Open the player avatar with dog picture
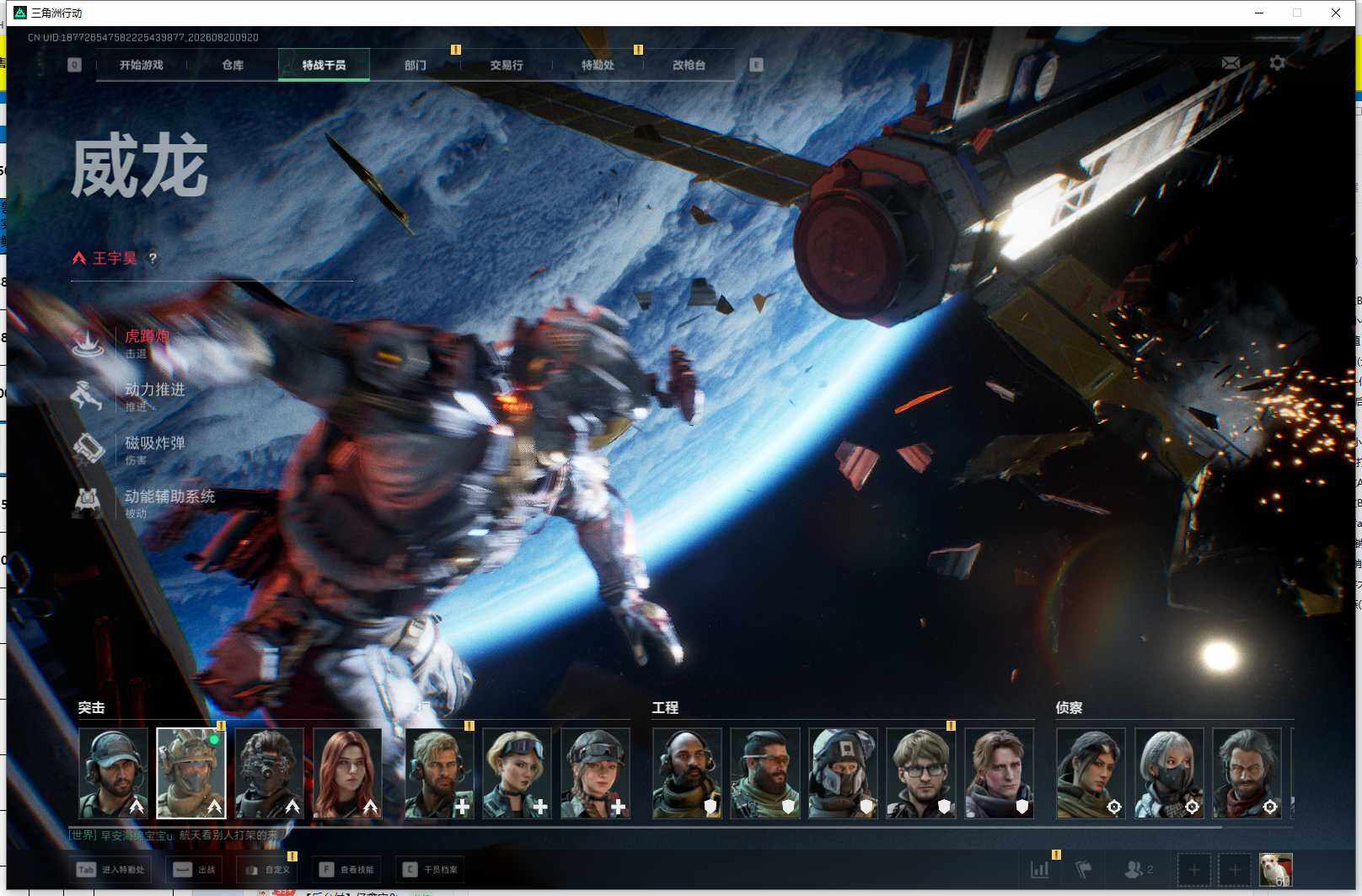 click(1275, 870)
